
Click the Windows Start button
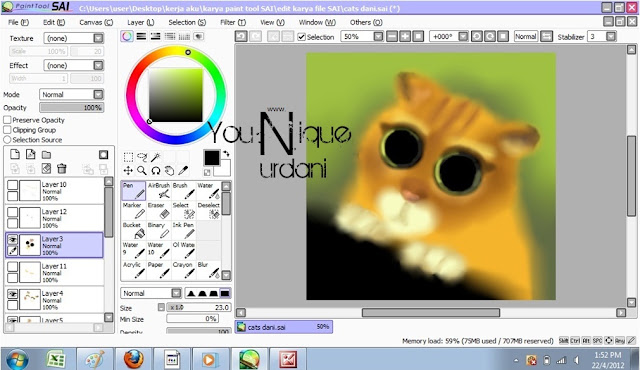pyautogui.click(x=17, y=360)
